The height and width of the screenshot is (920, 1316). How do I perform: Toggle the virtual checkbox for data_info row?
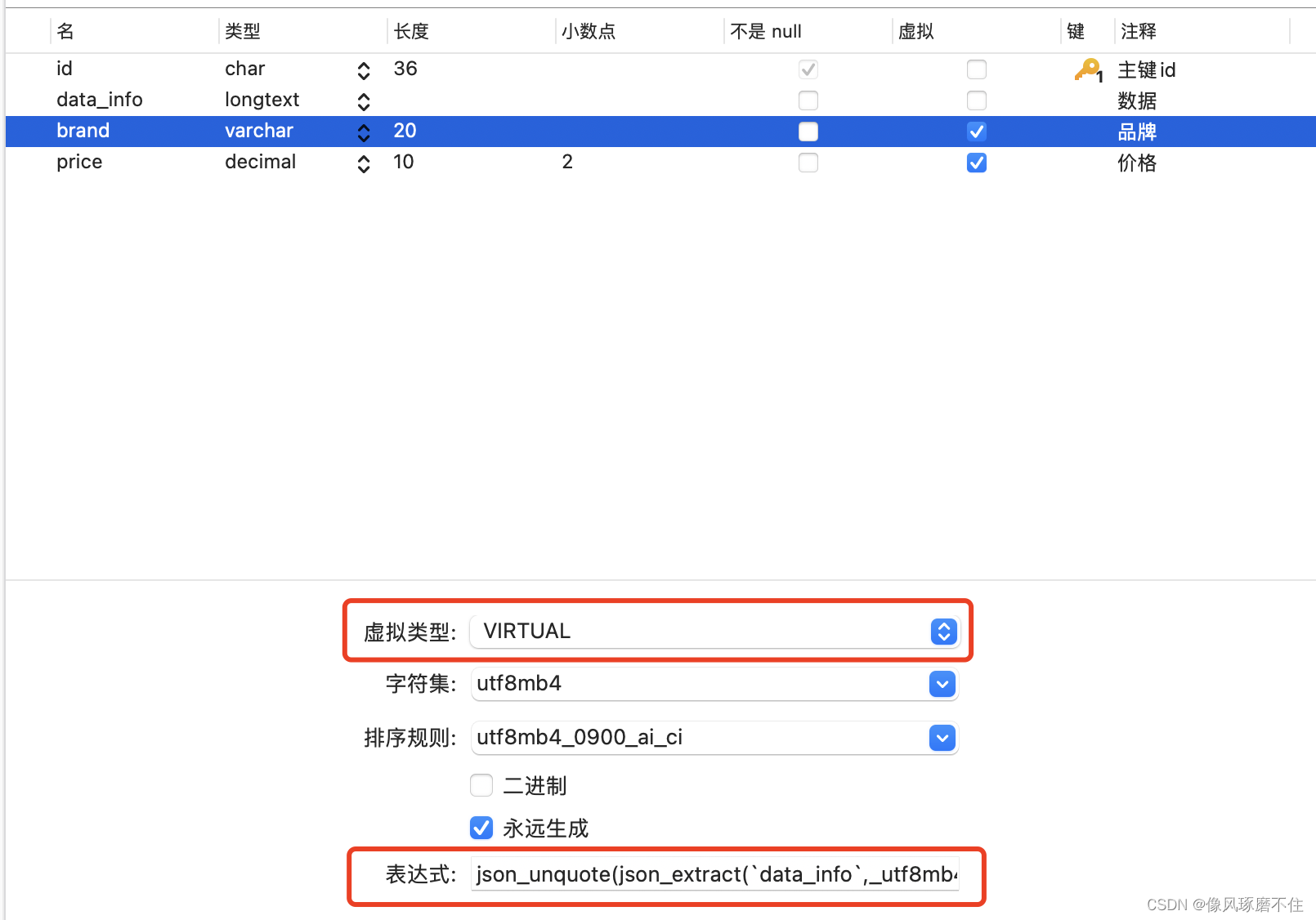[x=977, y=100]
